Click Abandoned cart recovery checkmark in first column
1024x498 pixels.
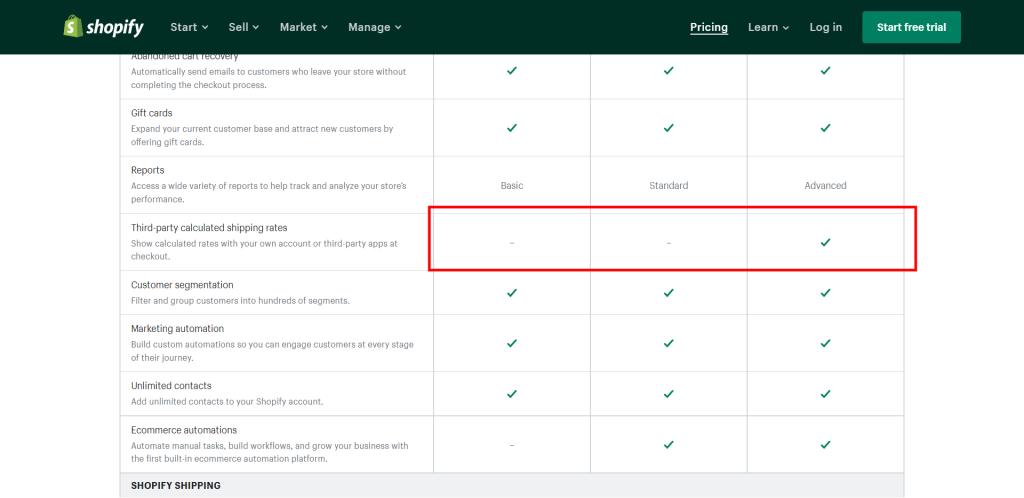click(512, 70)
